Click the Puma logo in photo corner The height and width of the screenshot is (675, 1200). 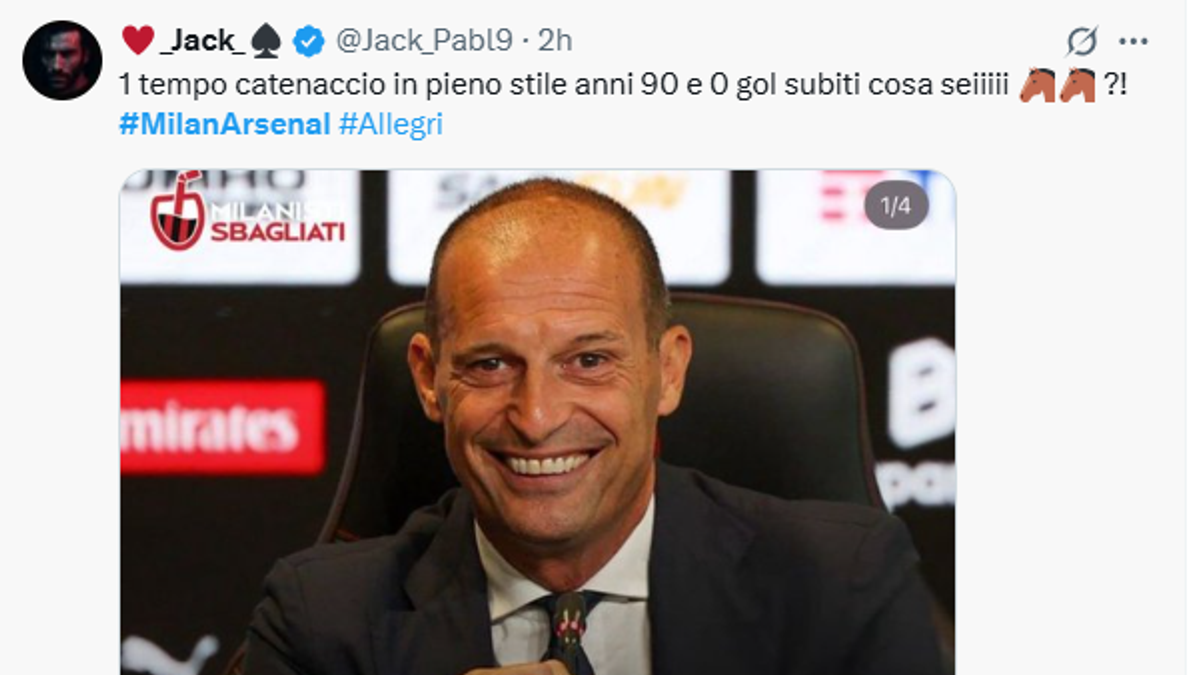(x=170, y=655)
